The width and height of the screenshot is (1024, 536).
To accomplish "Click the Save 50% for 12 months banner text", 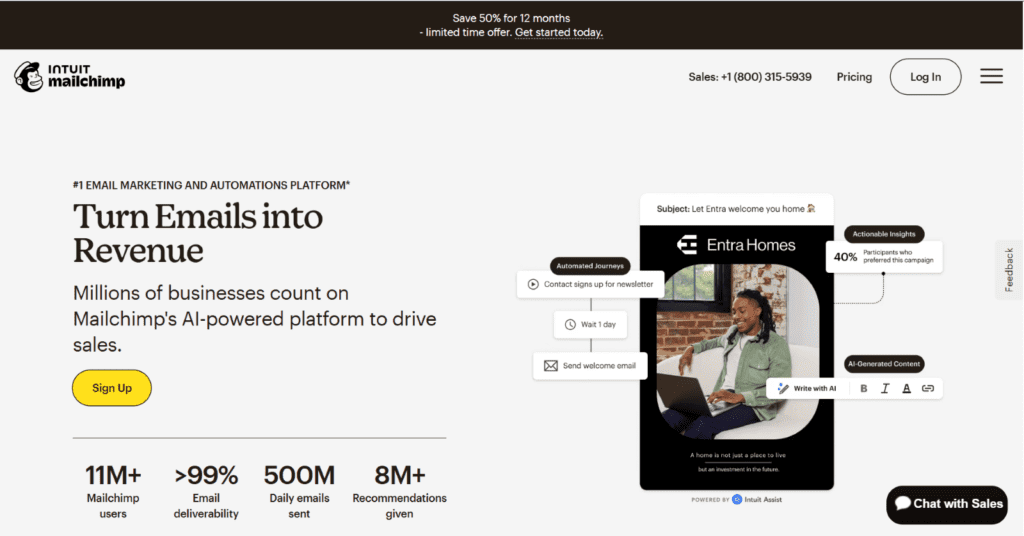I will 511,18.
